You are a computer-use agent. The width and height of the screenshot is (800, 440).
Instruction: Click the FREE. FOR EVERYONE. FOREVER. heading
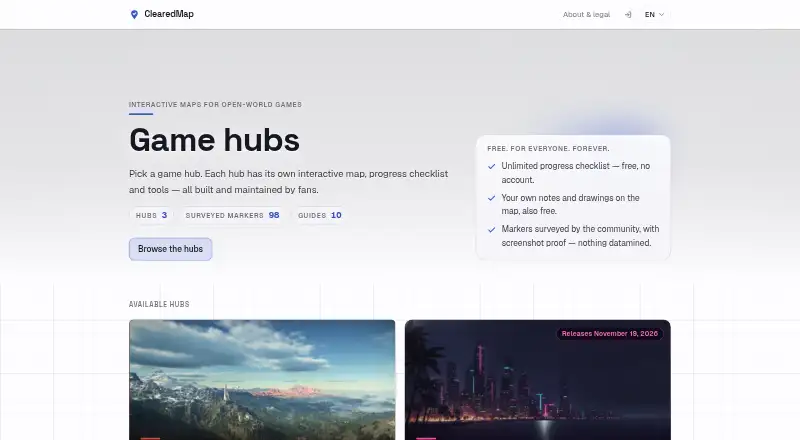point(548,149)
